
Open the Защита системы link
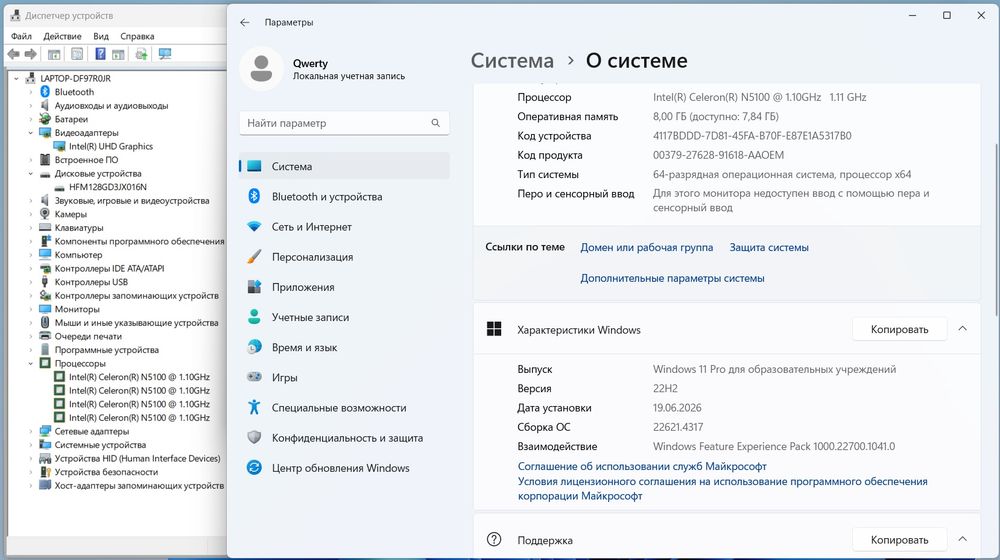(x=769, y=247)
